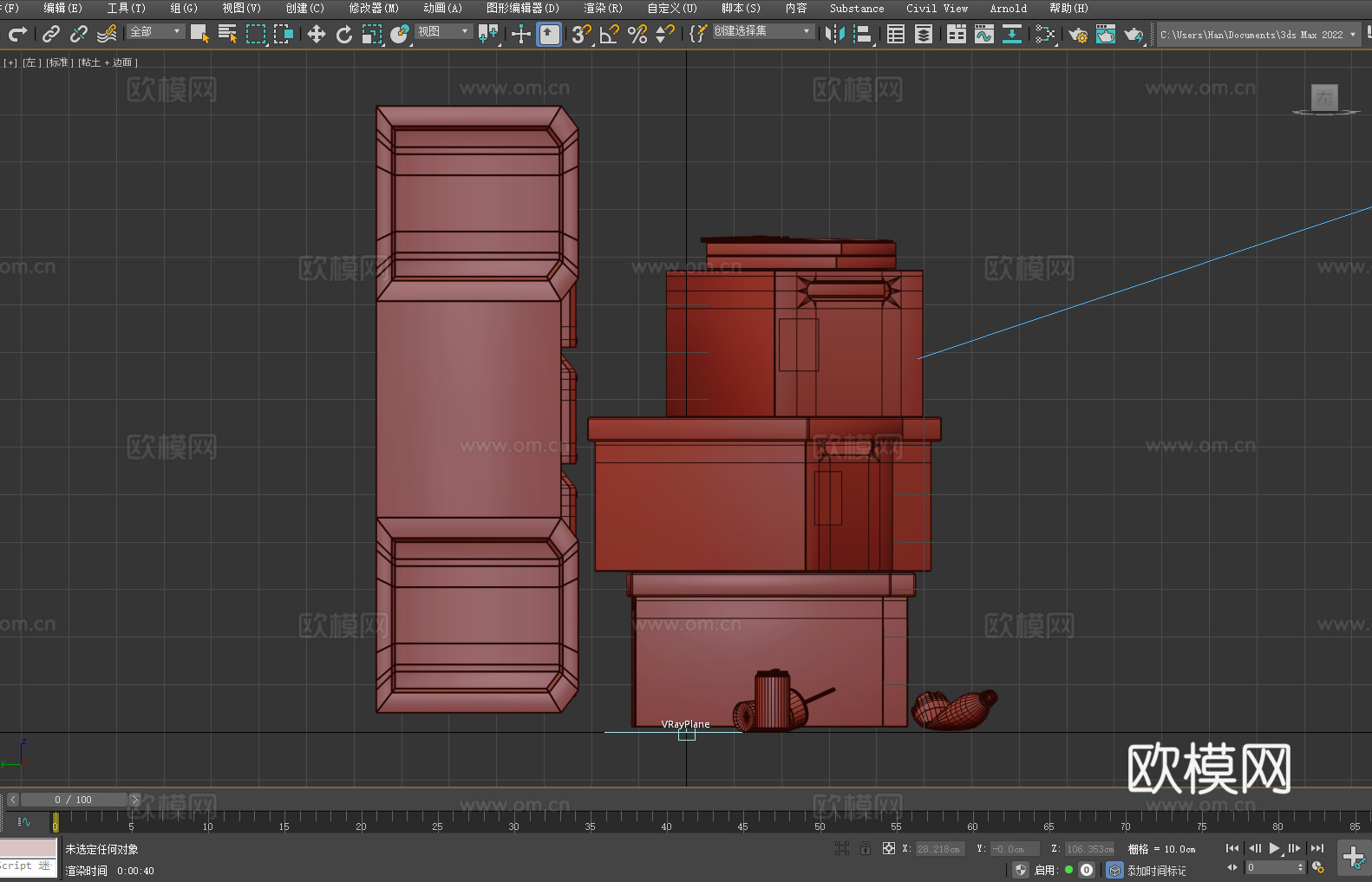Screen dimensions: 1372x882
Task: Open the Arnold menu
Action: click(1008, 8)
